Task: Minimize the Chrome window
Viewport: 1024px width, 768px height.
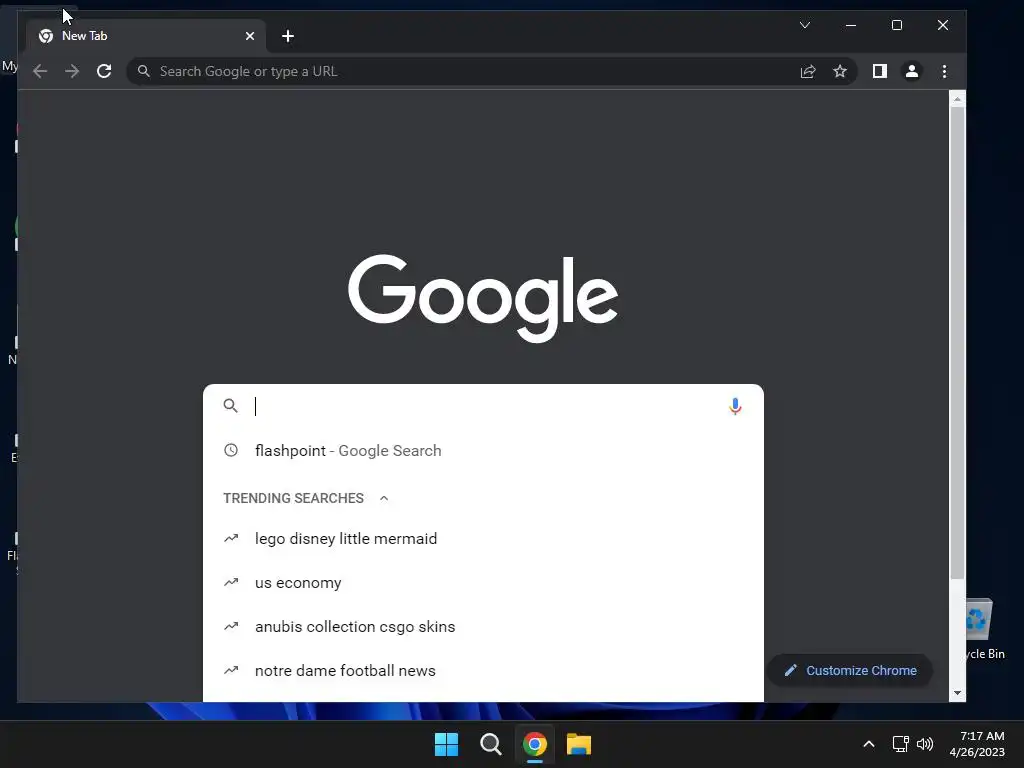Action: [850, 25]
